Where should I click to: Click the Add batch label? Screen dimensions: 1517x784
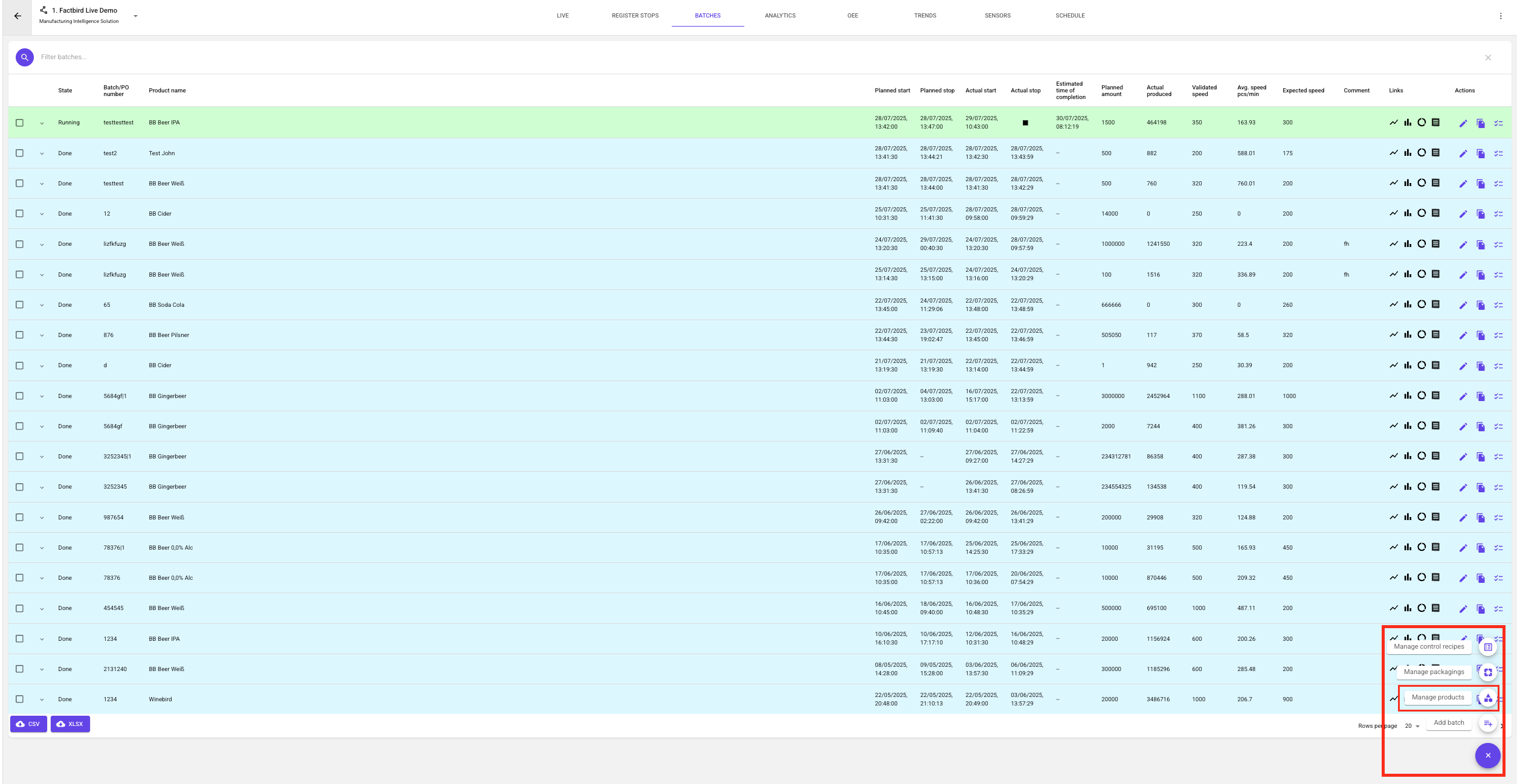1449,722
